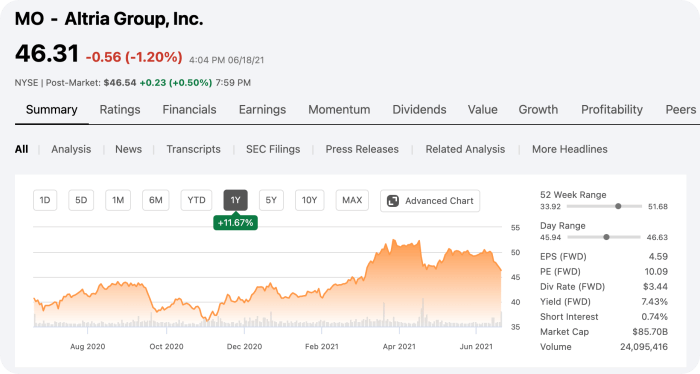Switch chart to 5D range
The height and width of the screenshot is (374, 700).
pyautogui.click(x=81, y=200)
